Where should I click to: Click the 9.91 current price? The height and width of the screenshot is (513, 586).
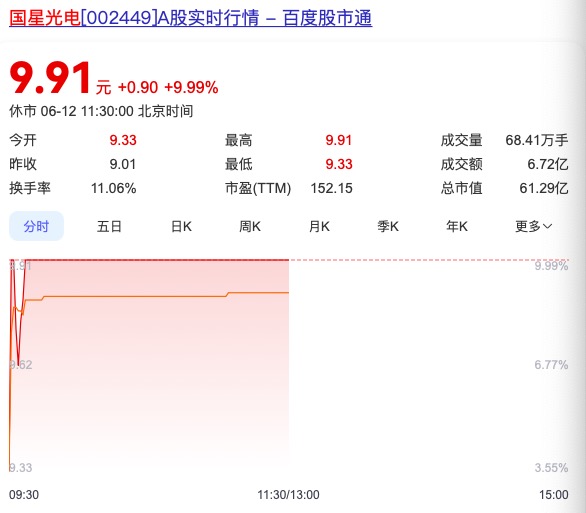click(50, 78)
